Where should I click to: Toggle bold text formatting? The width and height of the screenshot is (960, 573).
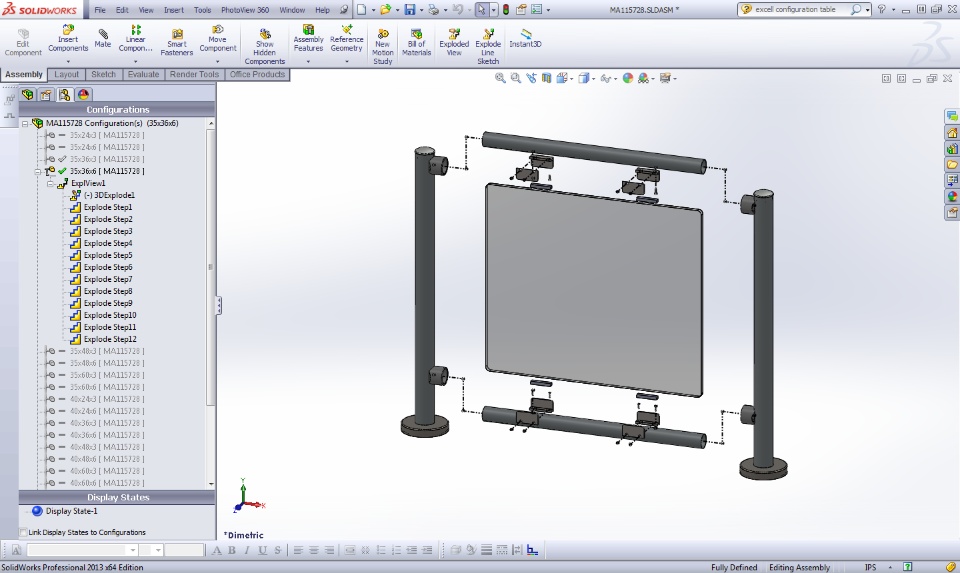[x=231, y=550]
